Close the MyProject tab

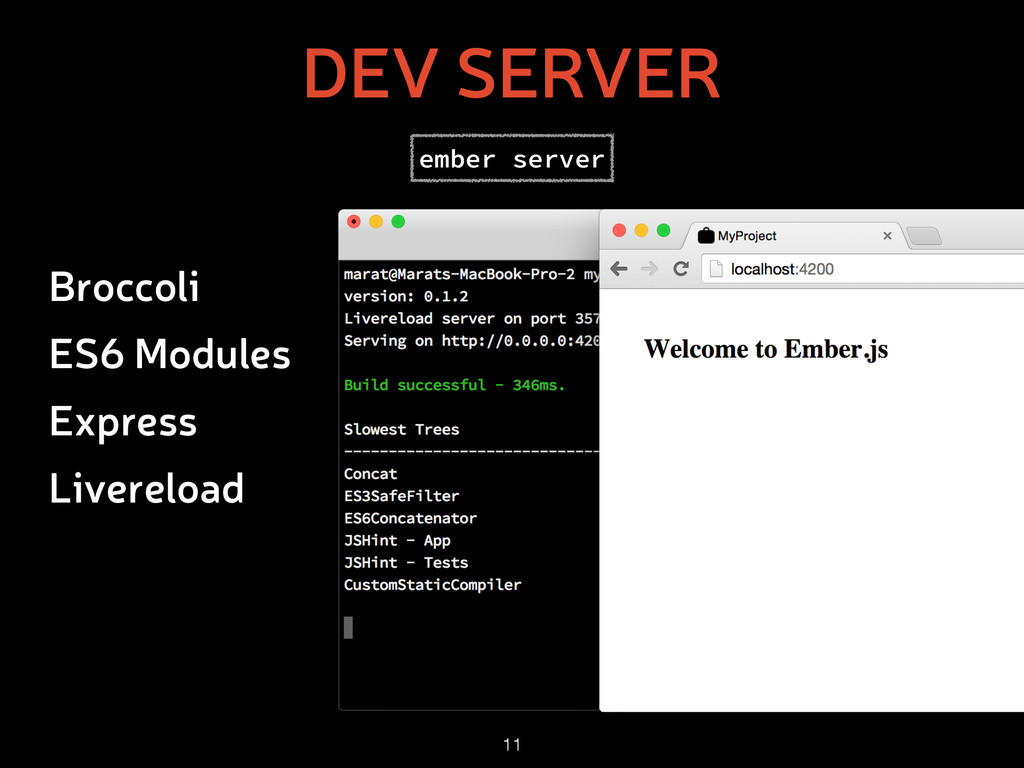[887, 236]
